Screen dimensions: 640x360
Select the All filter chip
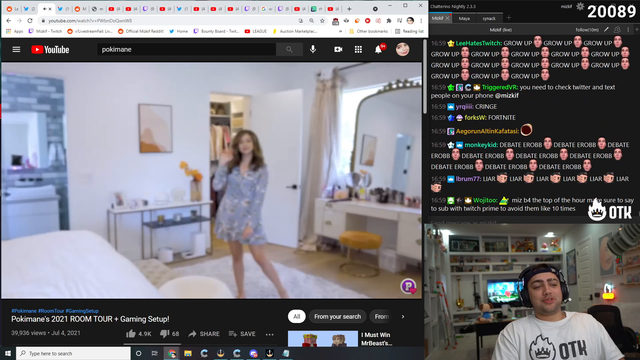296,316
